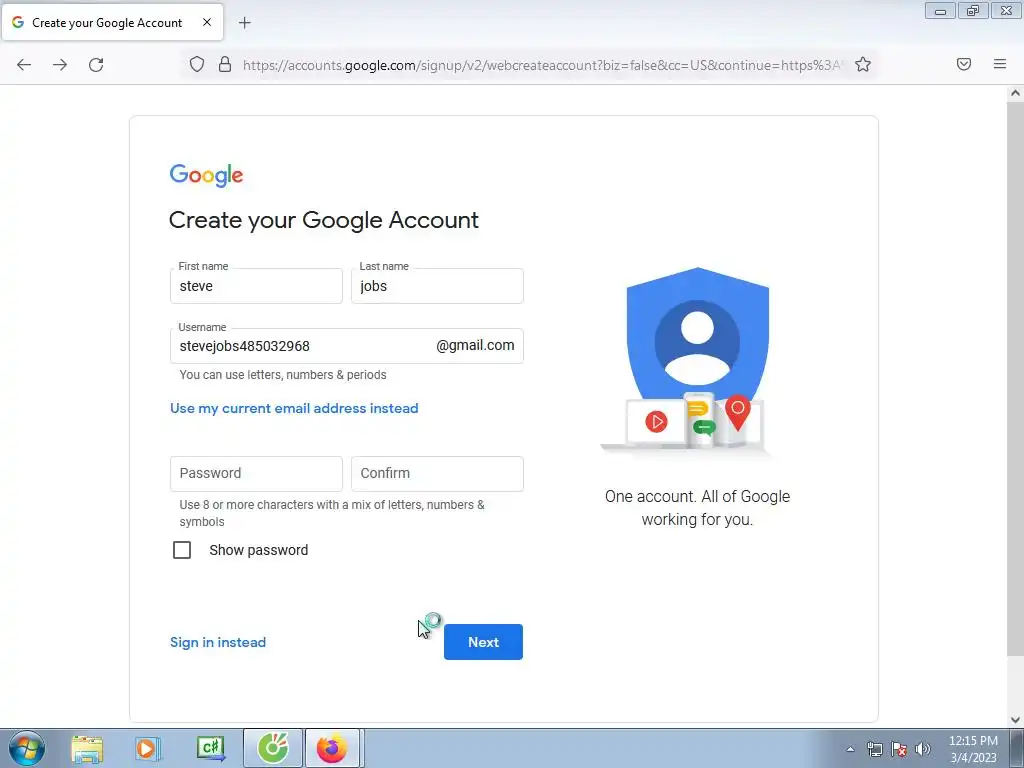Open the Save to Pocket icon
1024x768 pixels.
(x=964, y=64)
